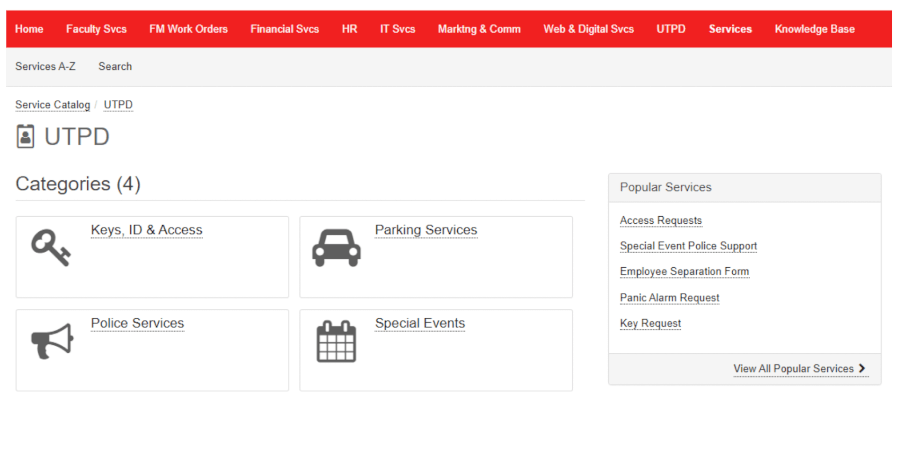The image size is (900, 461).
Task: Open the Search tab in the sub-navigation
Action: point(115,66)
